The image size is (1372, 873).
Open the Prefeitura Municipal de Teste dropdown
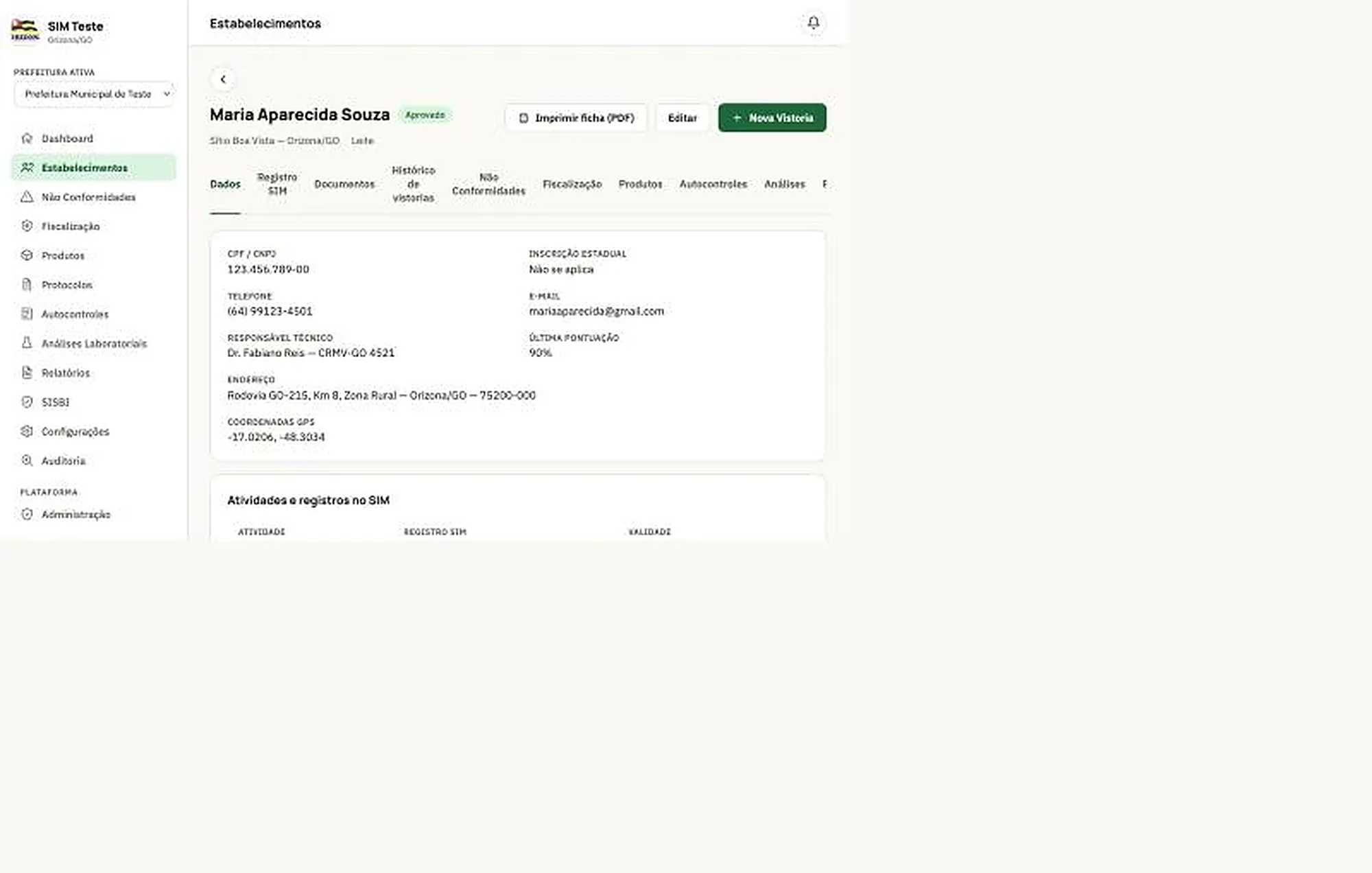point(94,94)
